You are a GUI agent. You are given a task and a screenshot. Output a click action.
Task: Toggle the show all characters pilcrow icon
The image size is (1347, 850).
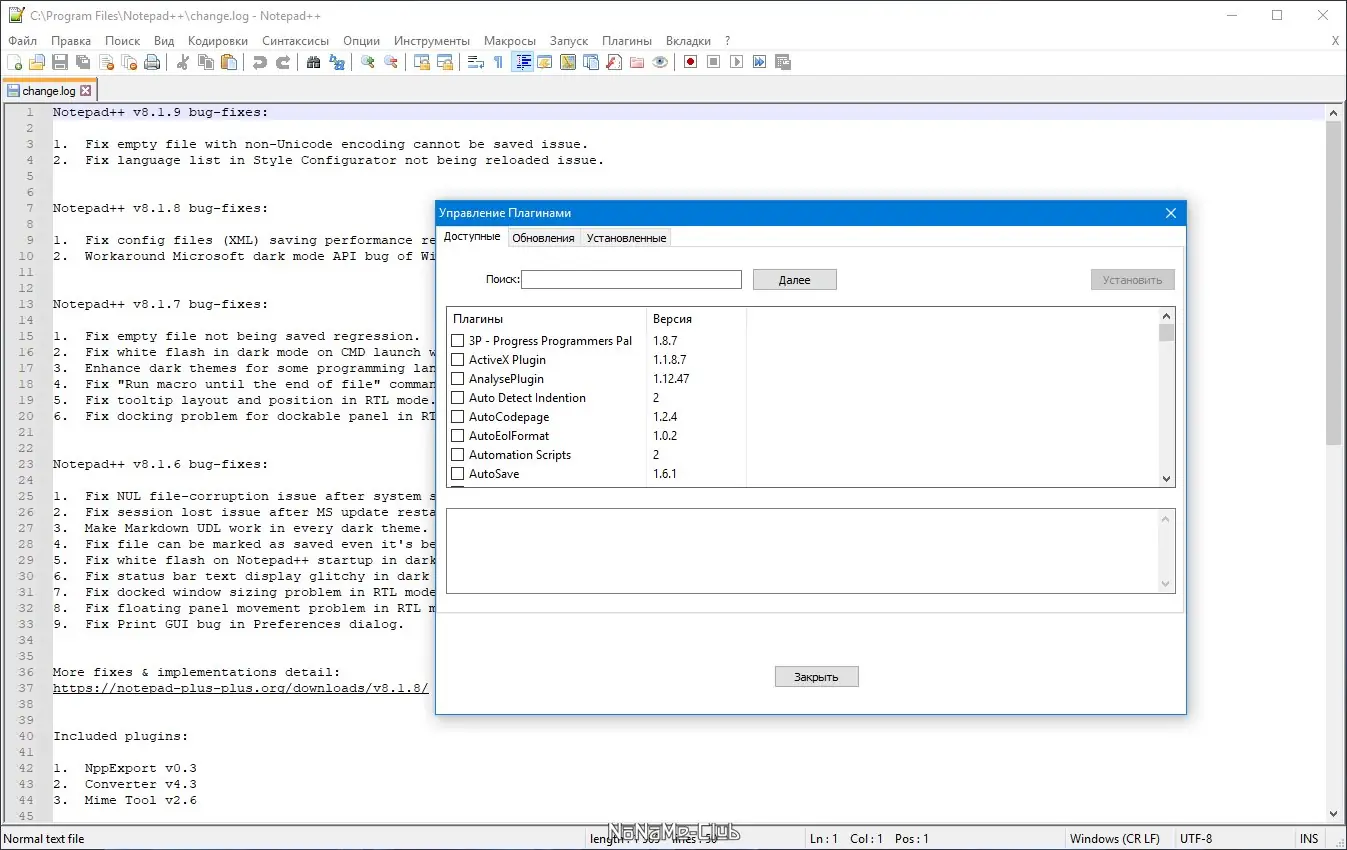tap(498, 62)
